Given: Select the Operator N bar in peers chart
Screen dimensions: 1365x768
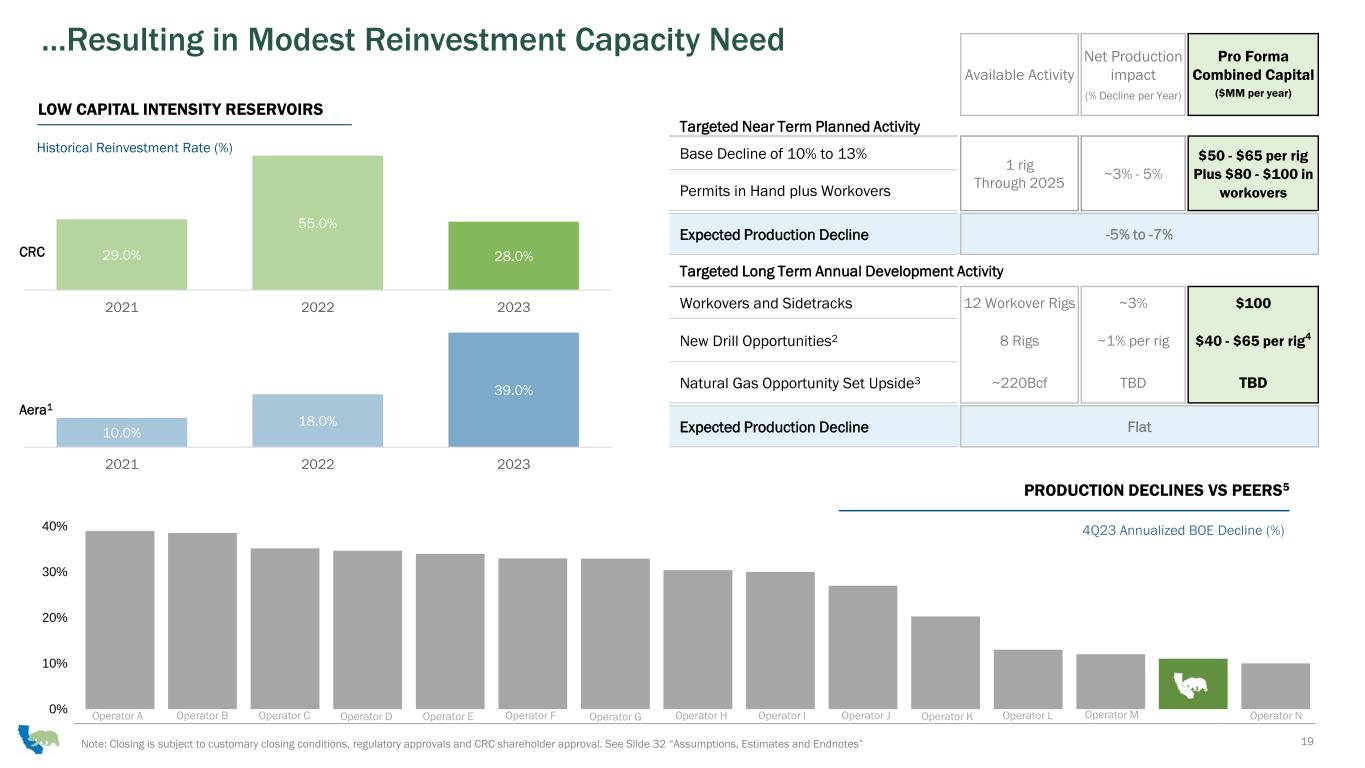Looking at the screenshot, I should [1275, 686].
